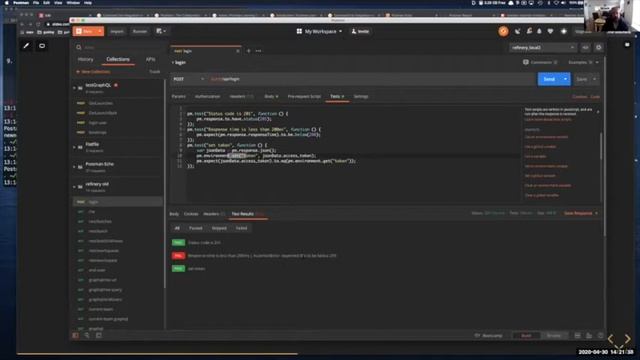Toggle sidebar icon in the status bar
This screenshot has width=640, height=360.
pos(76,336)
